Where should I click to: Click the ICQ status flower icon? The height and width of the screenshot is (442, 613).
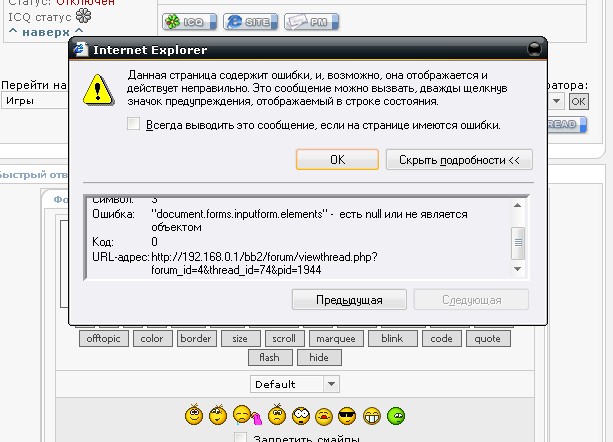click(83, 16)
